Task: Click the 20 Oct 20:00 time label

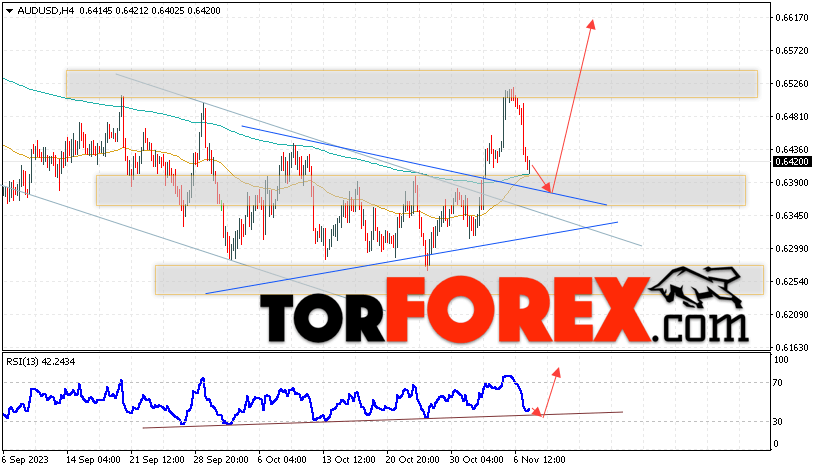Action: [413, 460]
